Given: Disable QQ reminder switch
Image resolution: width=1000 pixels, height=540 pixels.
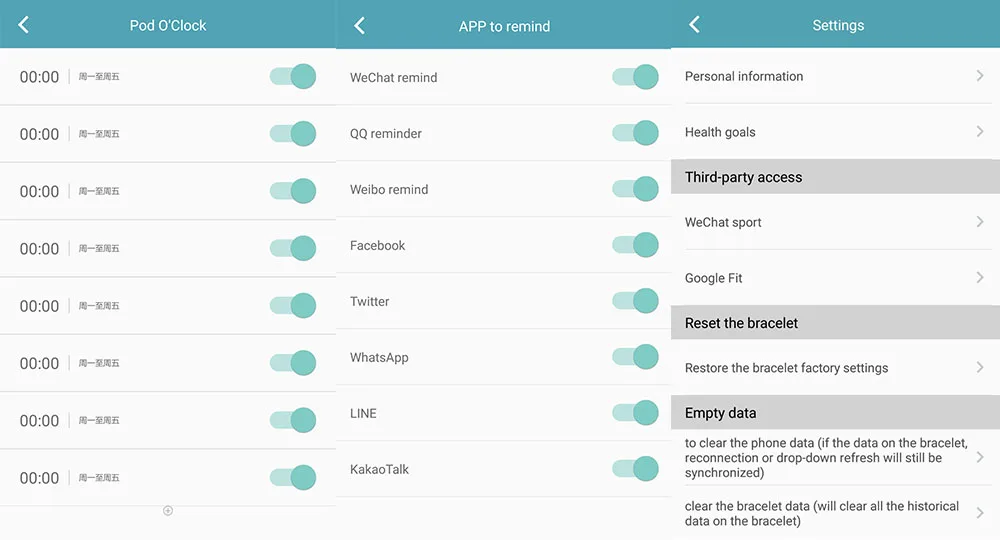Looking at the screenshot, I should 635,133.
